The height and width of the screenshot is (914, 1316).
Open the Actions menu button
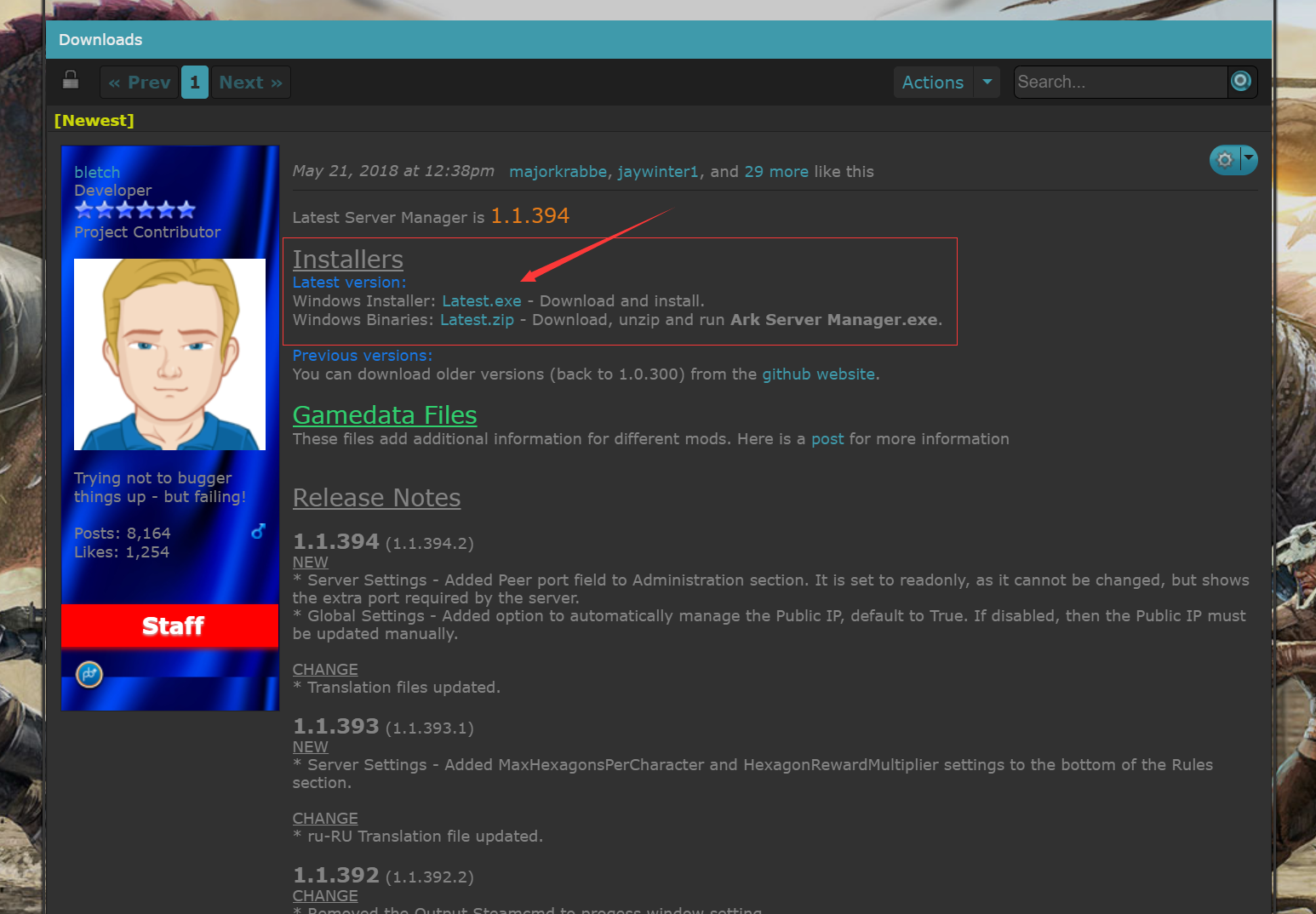(933, 82)
